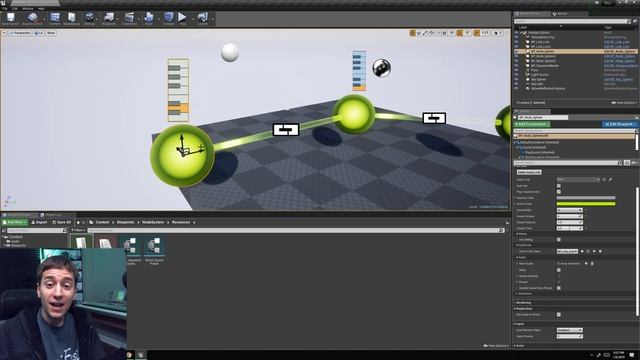640x360 pixels.
Task: Open the viewport Show menu
Action: pyautogui.click(x=51, y=33)
